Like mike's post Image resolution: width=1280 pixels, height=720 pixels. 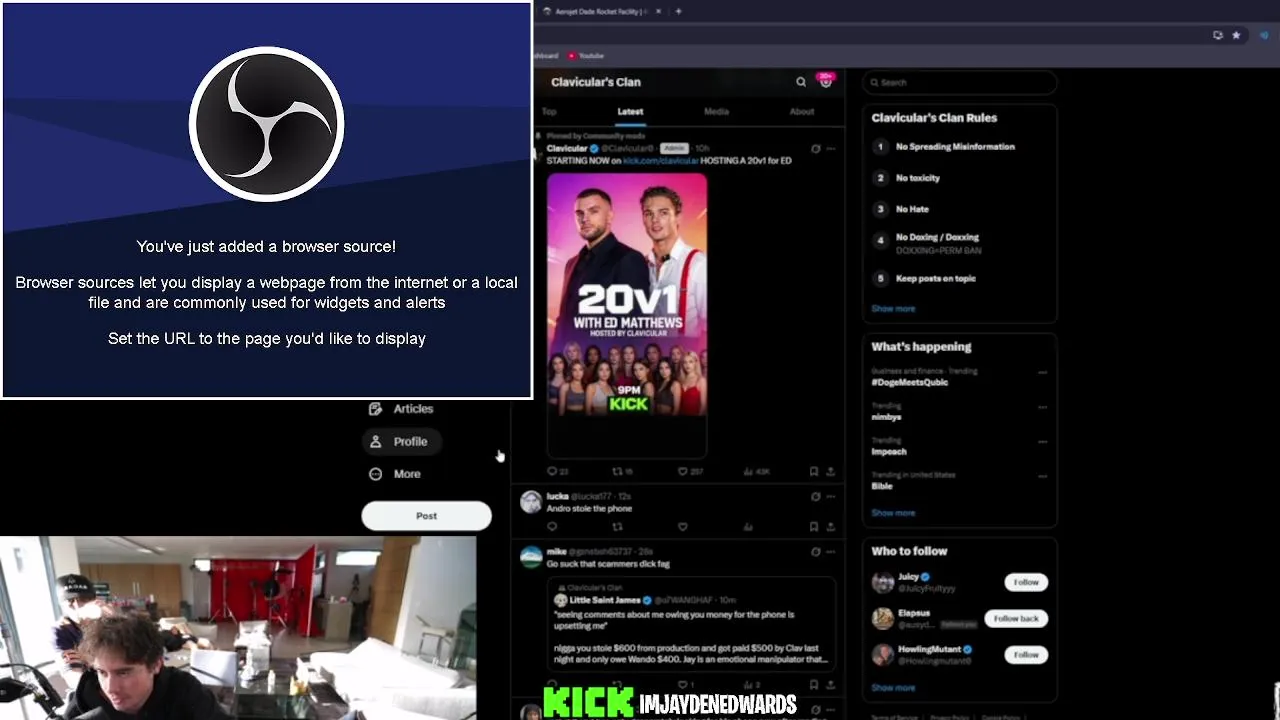[686, 685]
